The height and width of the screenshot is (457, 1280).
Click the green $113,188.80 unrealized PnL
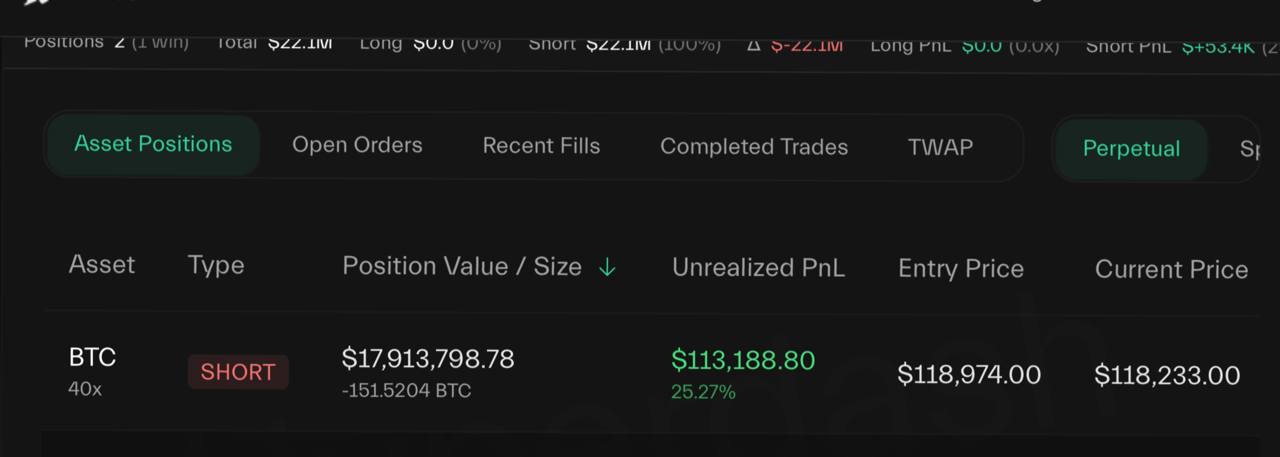743,360
